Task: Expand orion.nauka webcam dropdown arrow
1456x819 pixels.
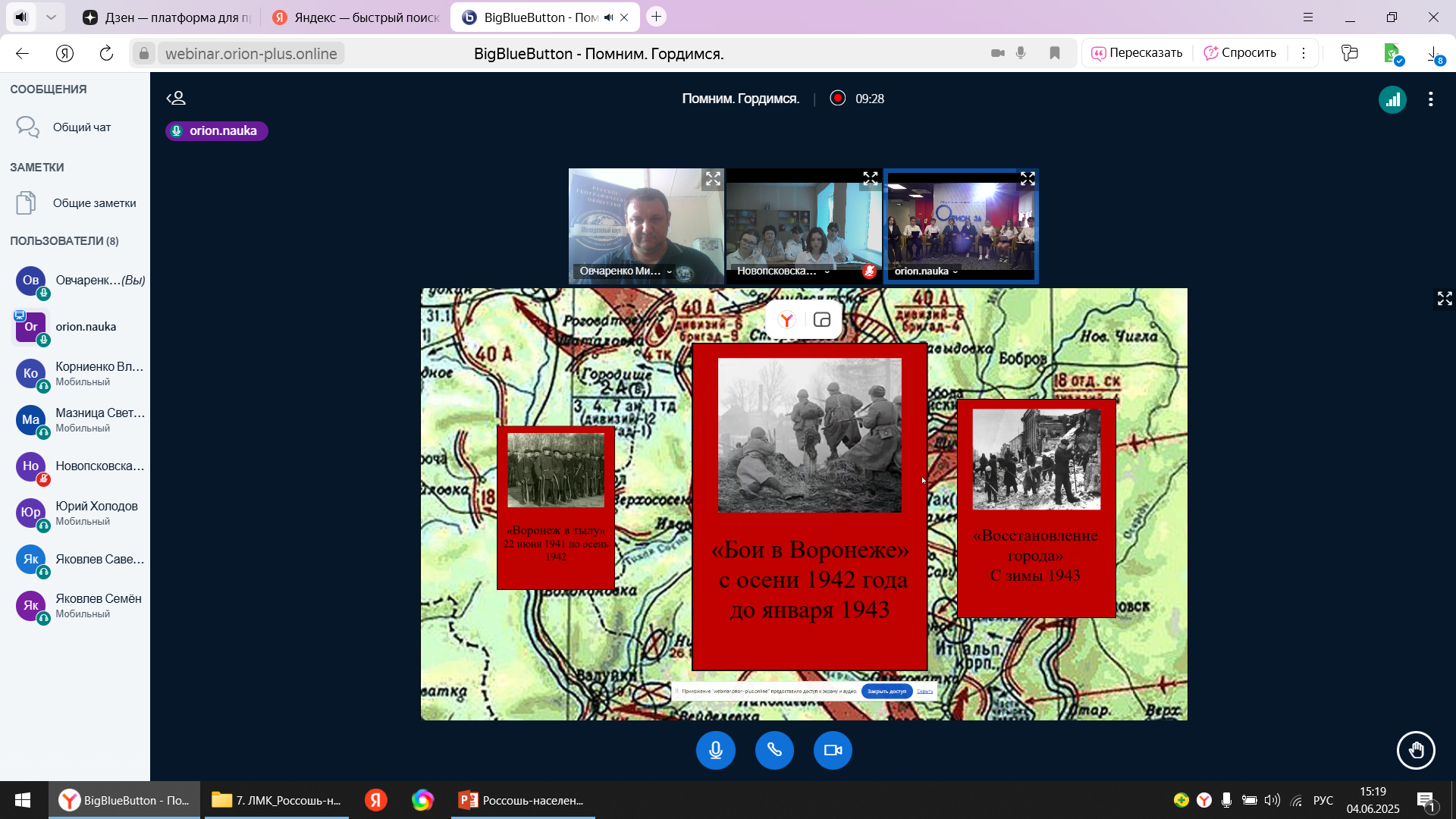Action: point(955,271)
